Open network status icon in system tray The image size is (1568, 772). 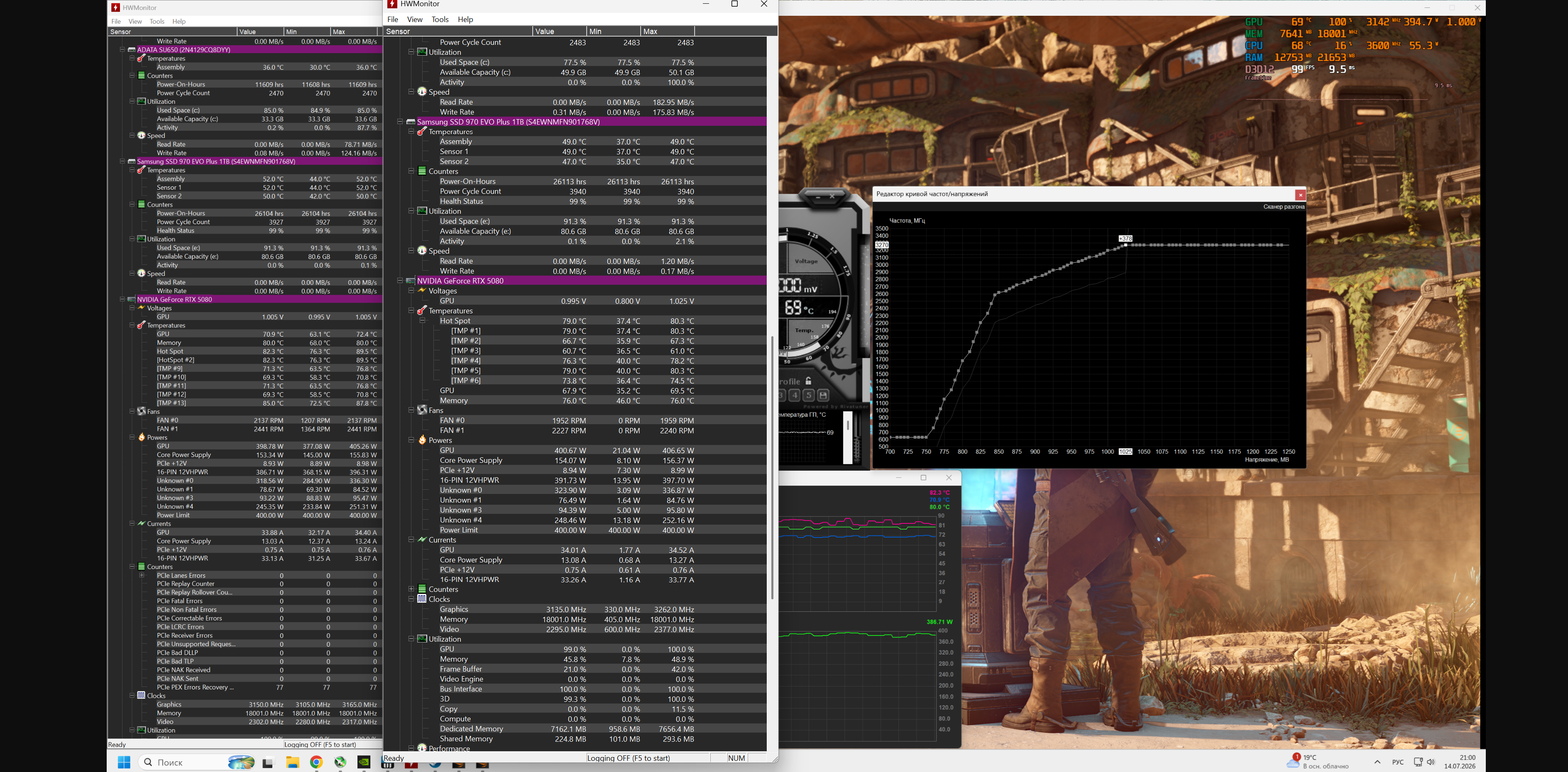click(1418, 762)
